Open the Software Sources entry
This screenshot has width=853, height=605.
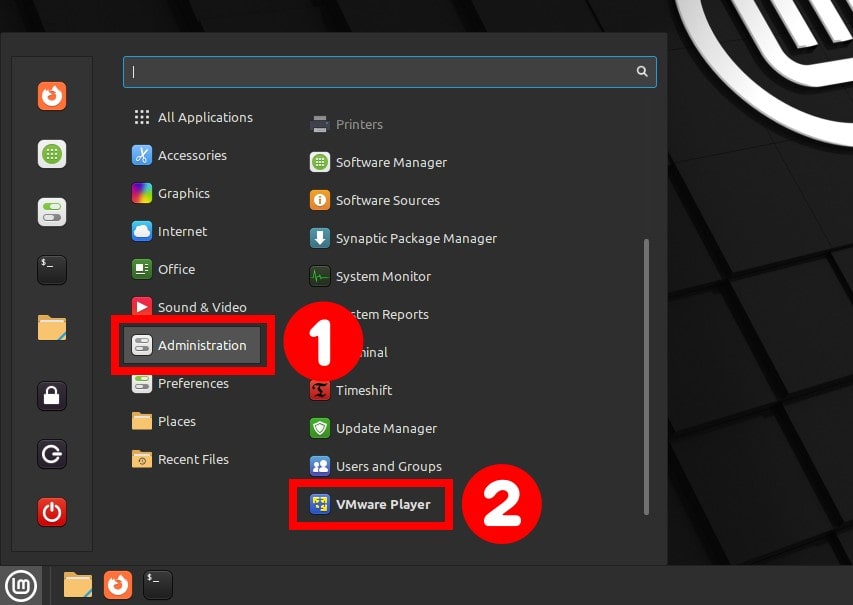pyautogui.click(x=375, y=200)
